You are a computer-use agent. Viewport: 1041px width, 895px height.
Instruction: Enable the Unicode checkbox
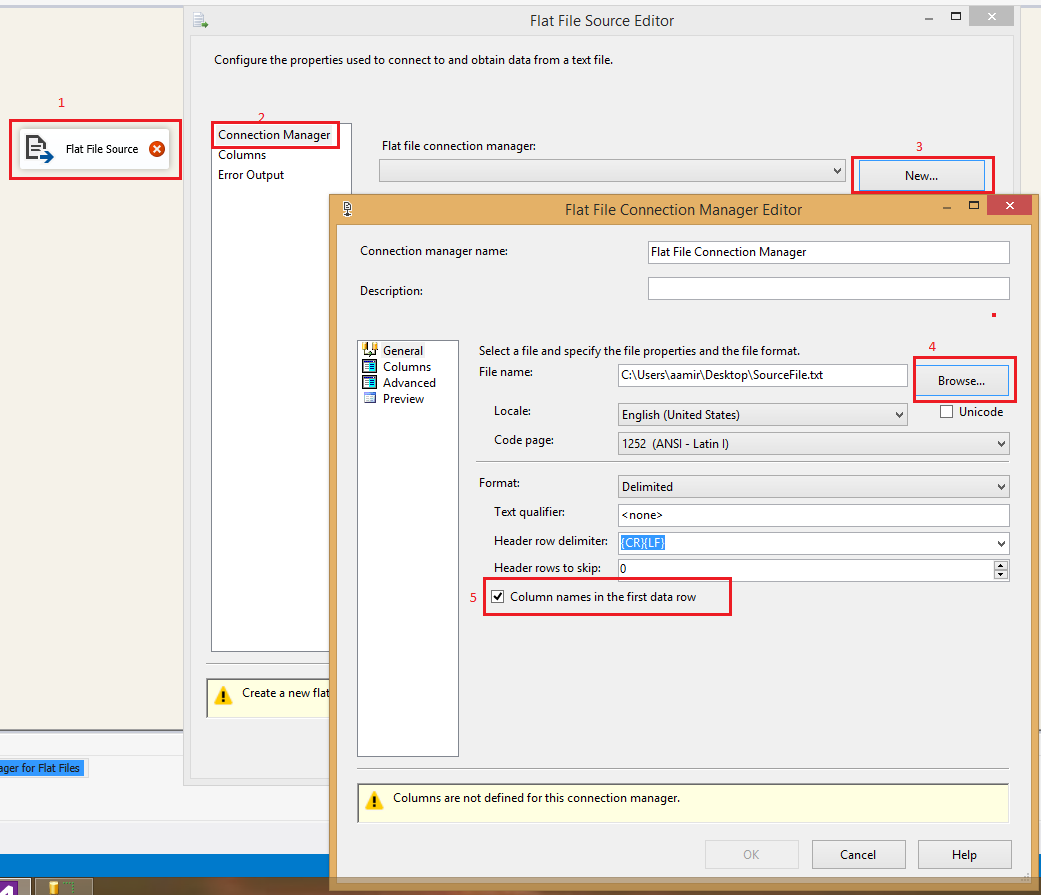(945, 411)
